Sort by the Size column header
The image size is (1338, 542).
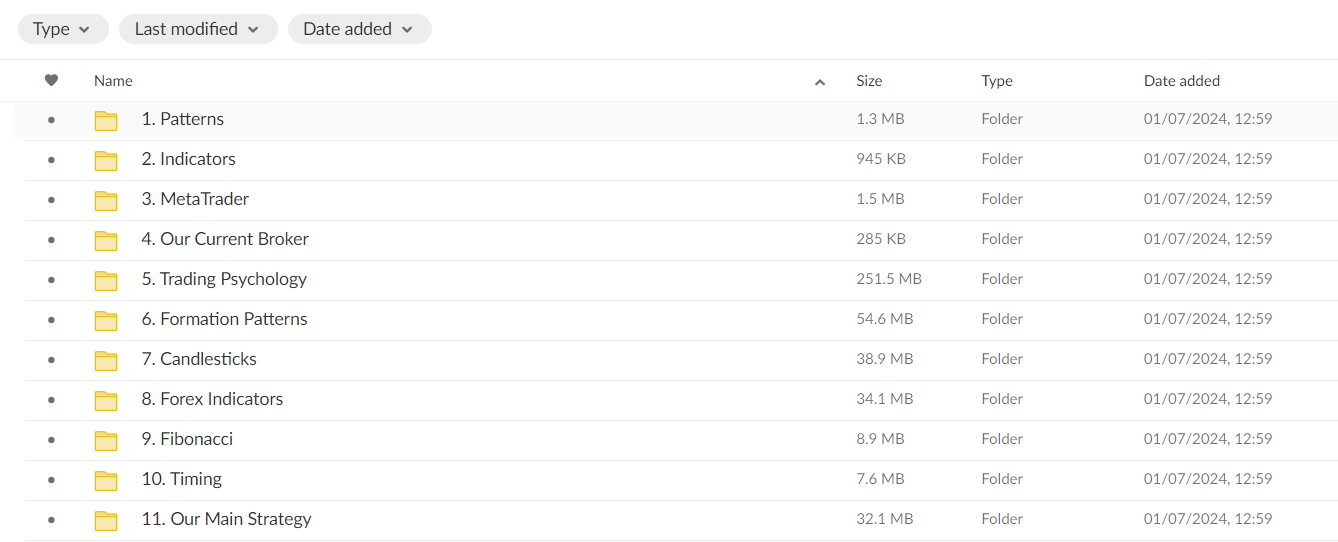tap(869, 81)
